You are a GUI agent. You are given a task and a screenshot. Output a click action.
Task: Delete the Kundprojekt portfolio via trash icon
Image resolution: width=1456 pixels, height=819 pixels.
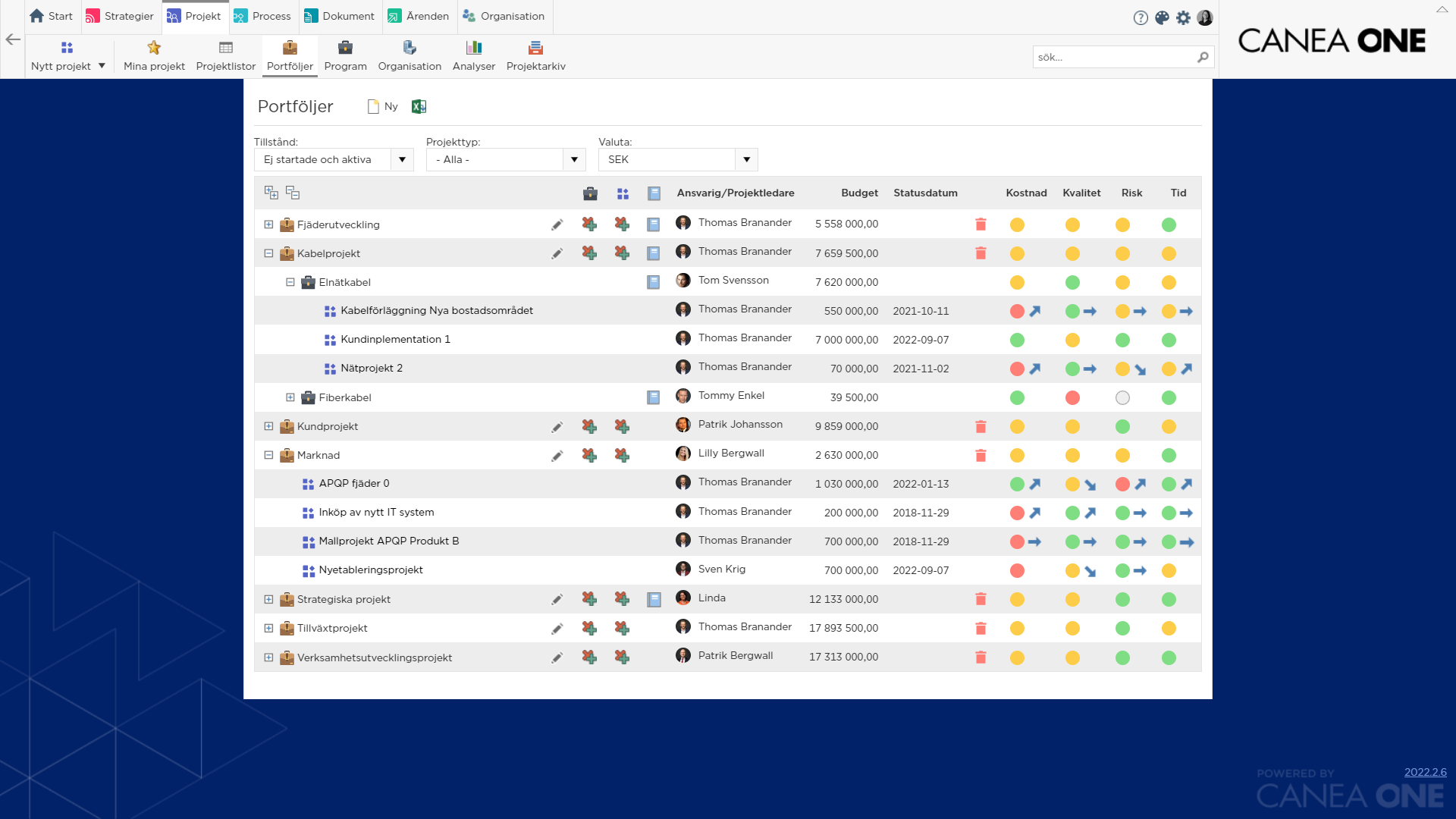[981, 426]
